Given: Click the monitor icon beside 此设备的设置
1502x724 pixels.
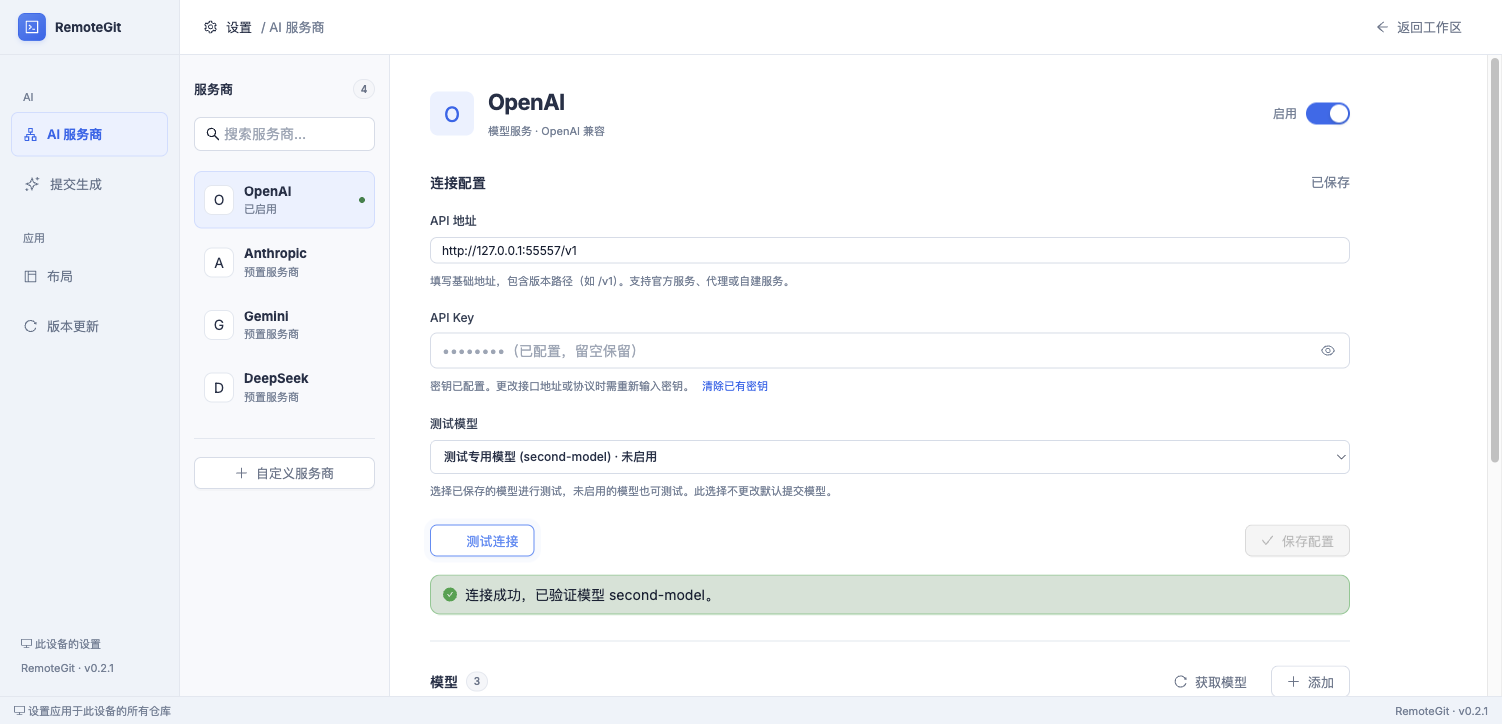Looking at the screenshot, I should point(26,644).
